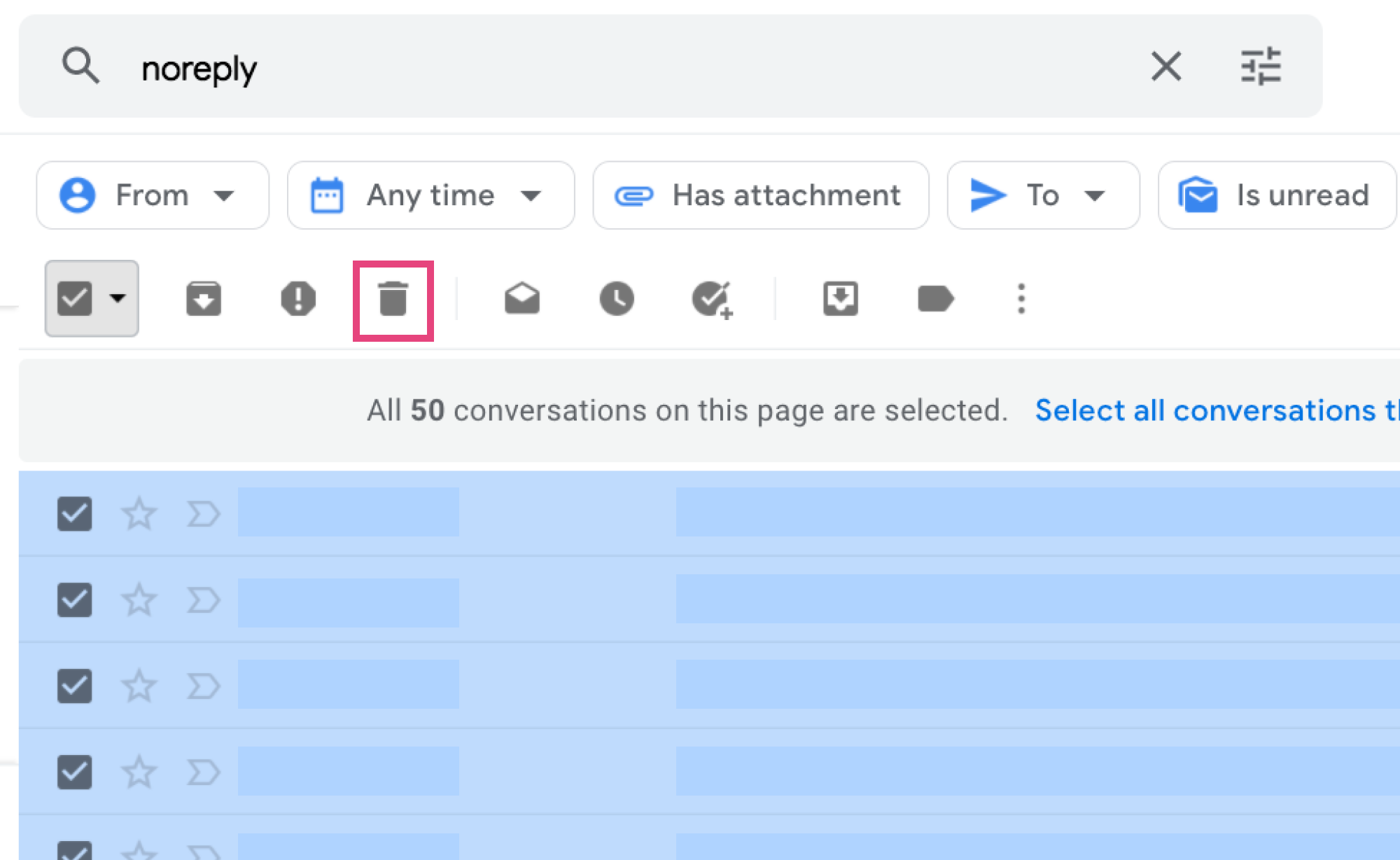Uncheck the first email row checkbox
This screenshot has height=860, width=1400.
point(74,514)
